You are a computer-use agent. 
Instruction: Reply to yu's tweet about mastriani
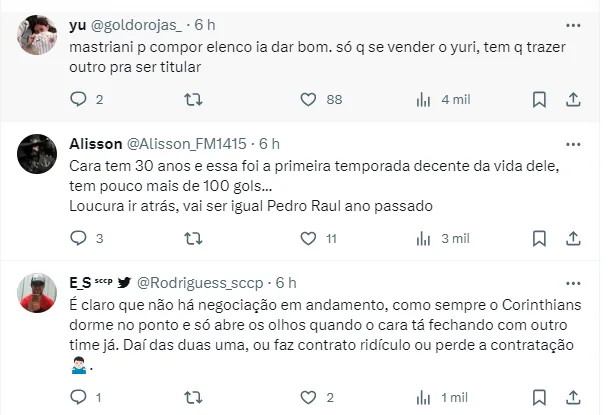[x=79, y=99]
